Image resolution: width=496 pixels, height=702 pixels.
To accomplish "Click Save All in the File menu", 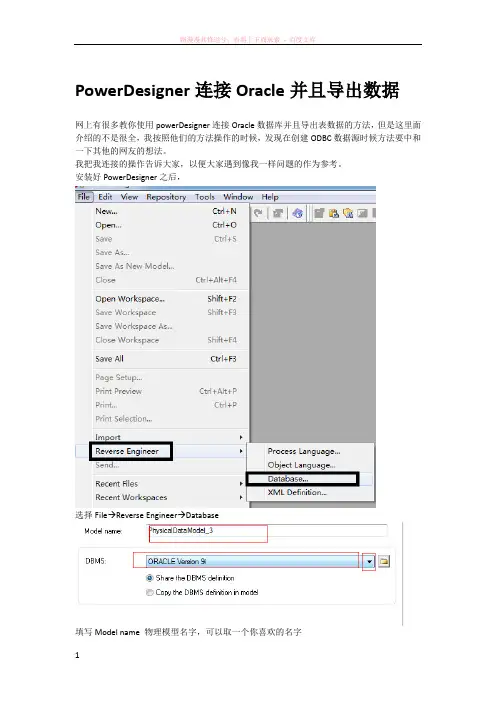I will (x=171, y=359).
